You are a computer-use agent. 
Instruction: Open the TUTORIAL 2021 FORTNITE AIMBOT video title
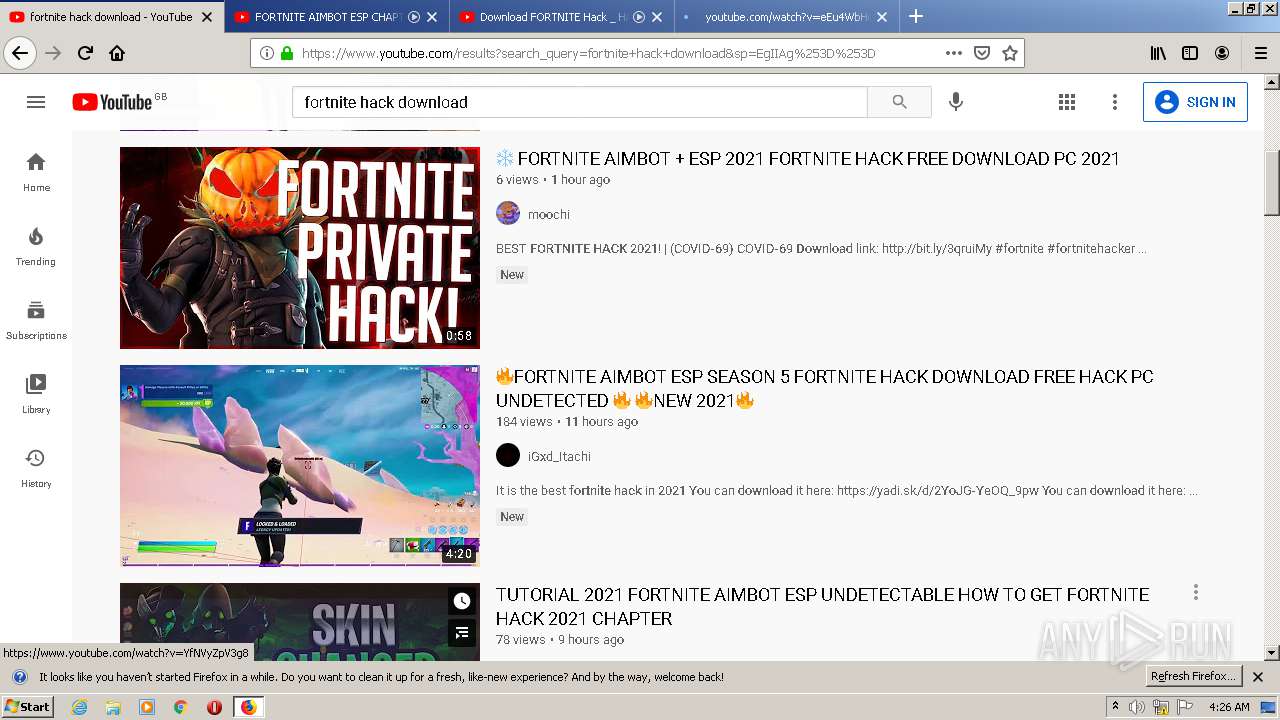click(x=822, y=606)
